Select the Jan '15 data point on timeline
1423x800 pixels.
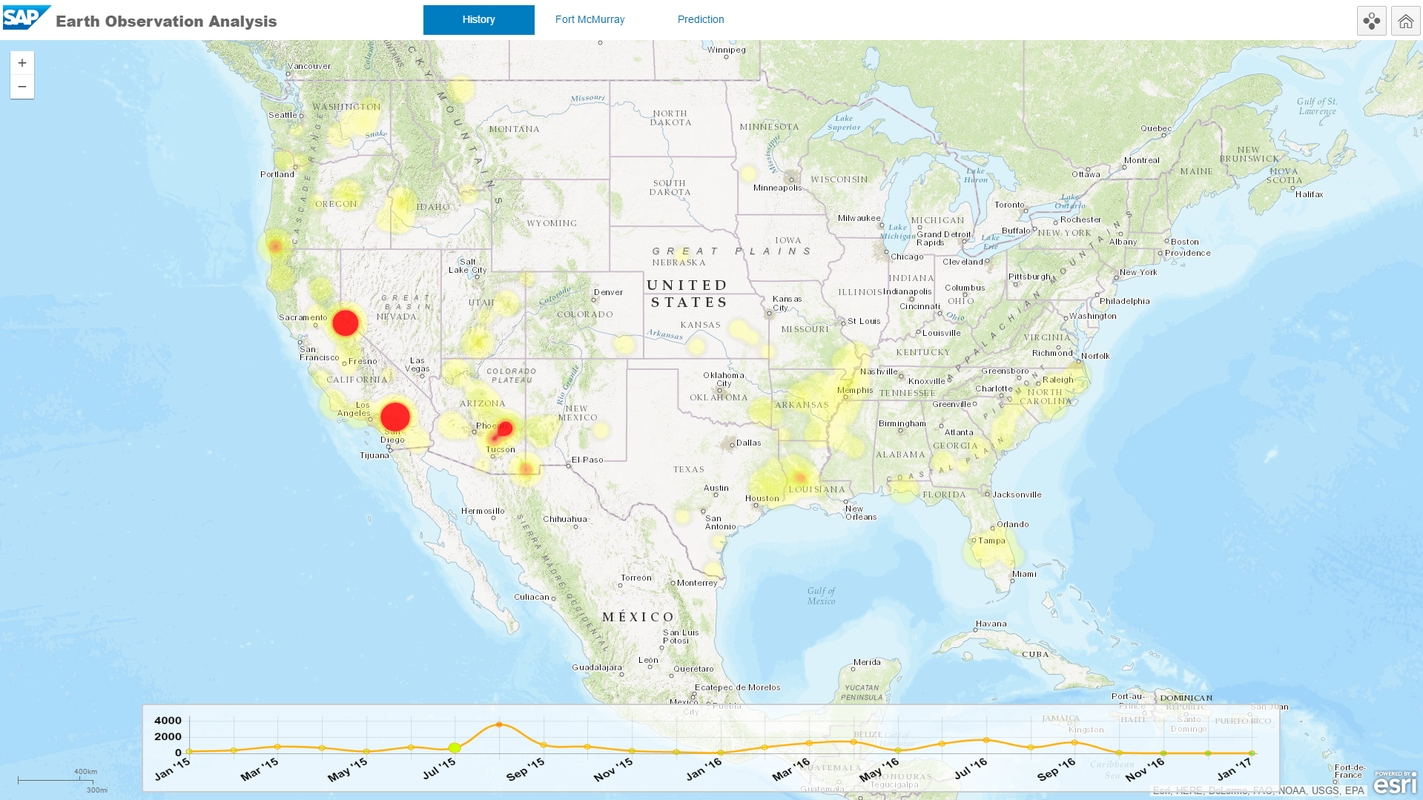189,751
